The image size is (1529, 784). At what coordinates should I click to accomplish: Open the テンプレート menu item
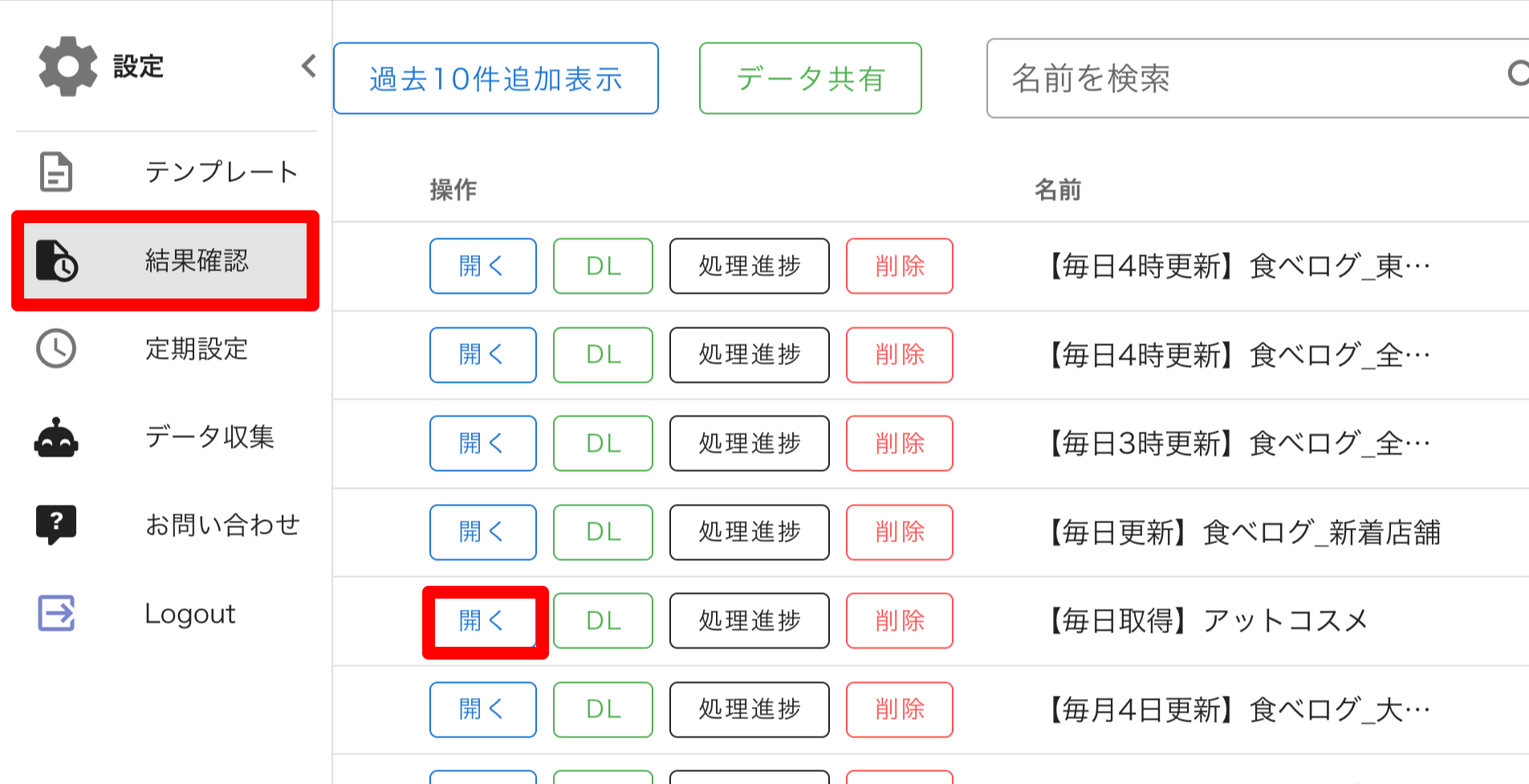(x=222, y=172)
